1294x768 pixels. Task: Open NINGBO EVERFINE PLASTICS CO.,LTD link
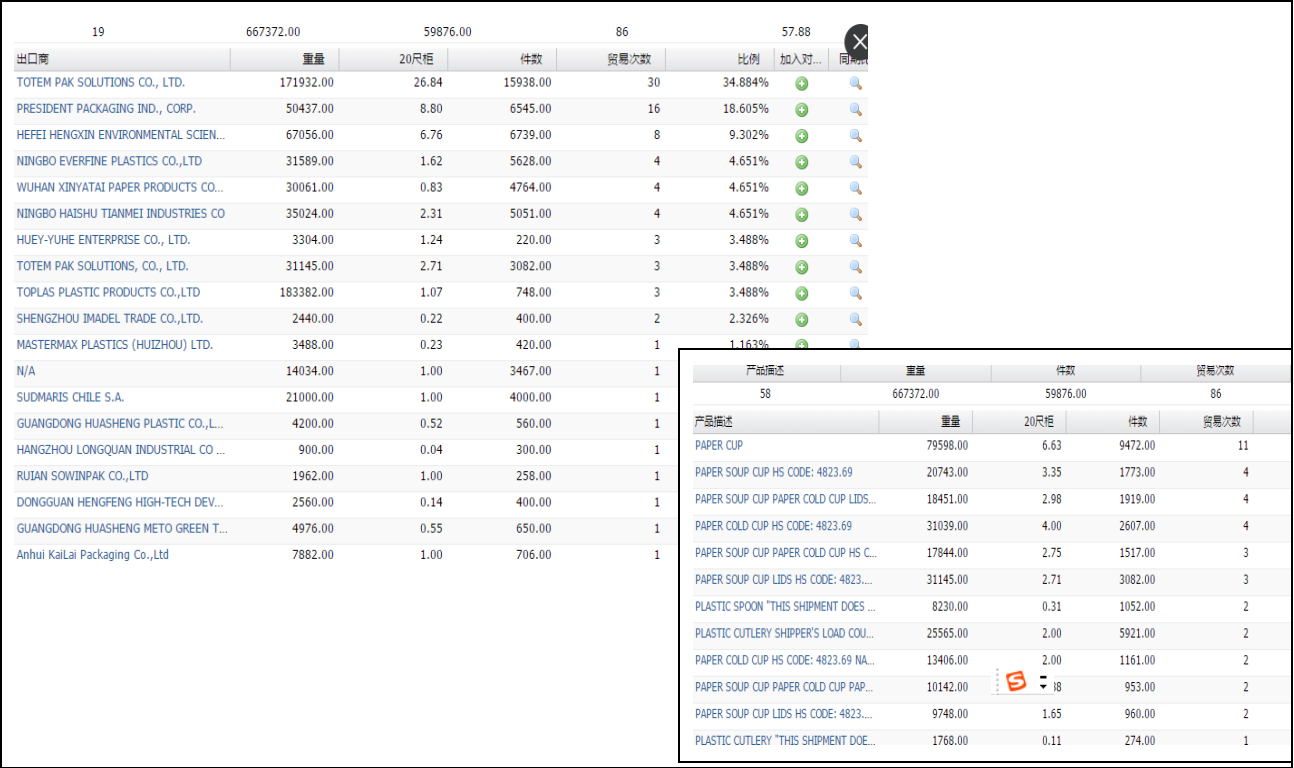109,161
